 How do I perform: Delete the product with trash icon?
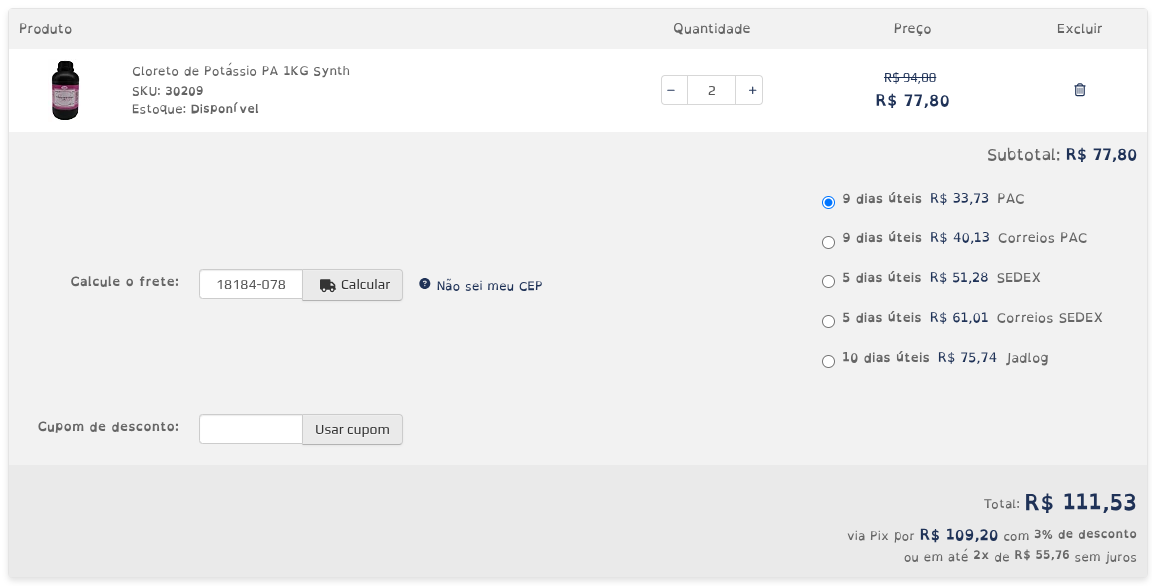[x=1079, y=90]
